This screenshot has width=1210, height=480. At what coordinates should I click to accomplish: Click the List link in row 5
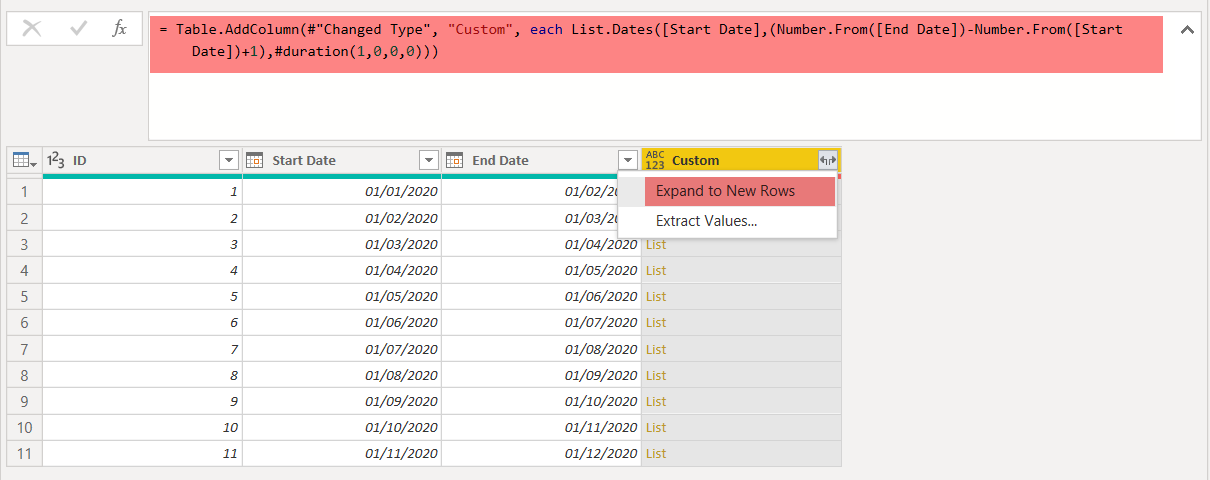point(656,296)
